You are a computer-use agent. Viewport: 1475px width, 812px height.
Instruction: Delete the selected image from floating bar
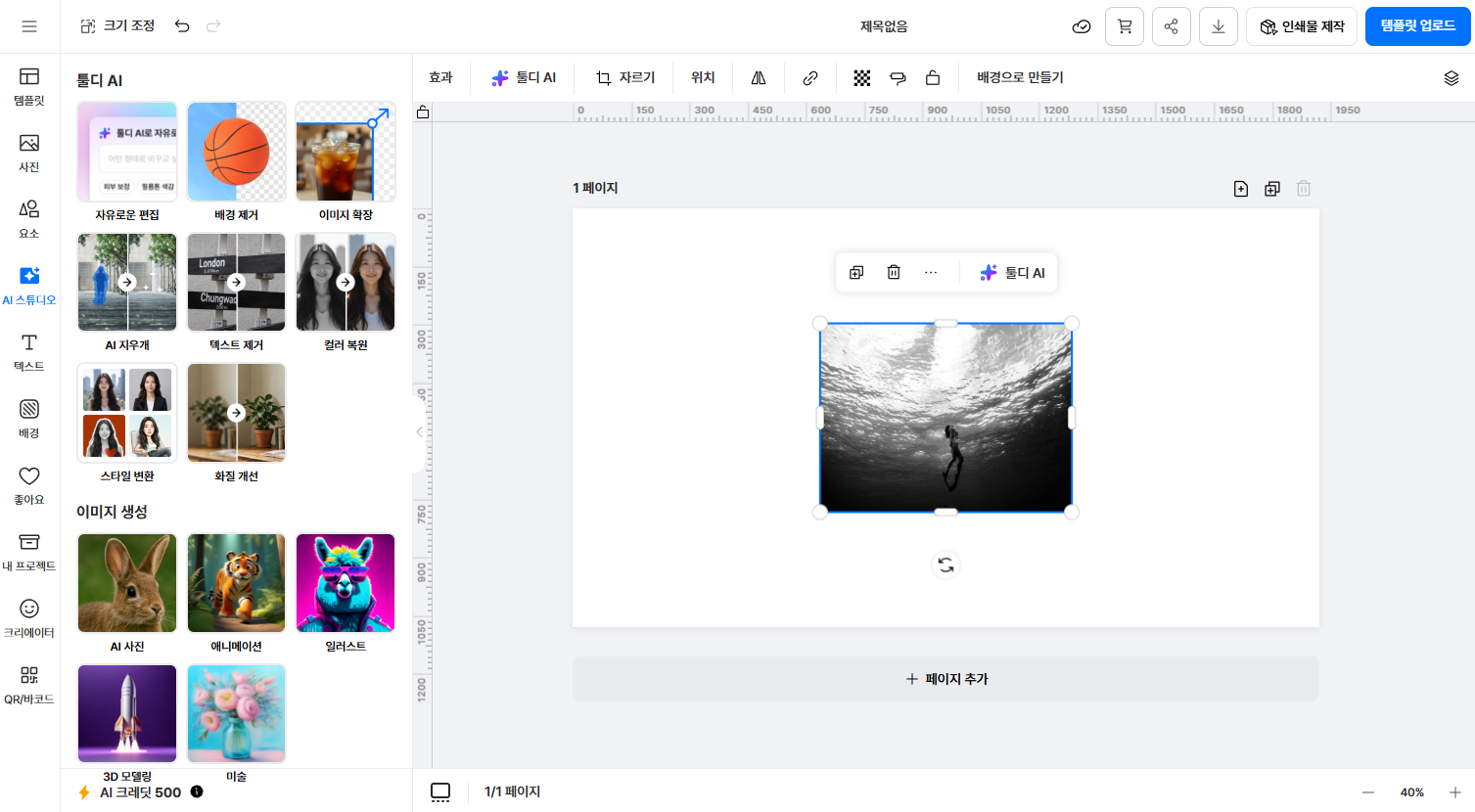(894, 273)
